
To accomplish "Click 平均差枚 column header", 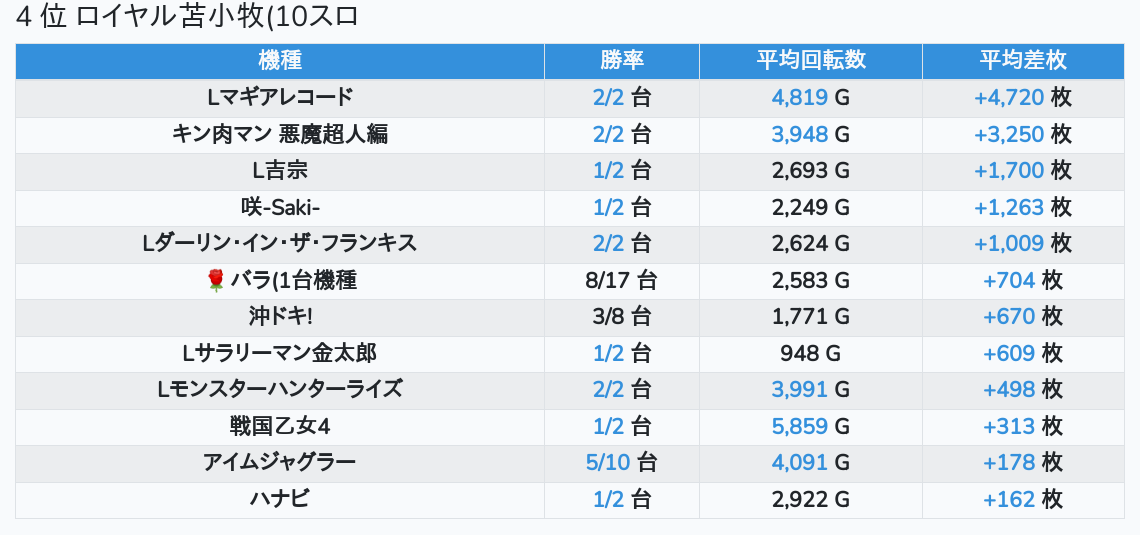I will click(x=1022, y=60).
